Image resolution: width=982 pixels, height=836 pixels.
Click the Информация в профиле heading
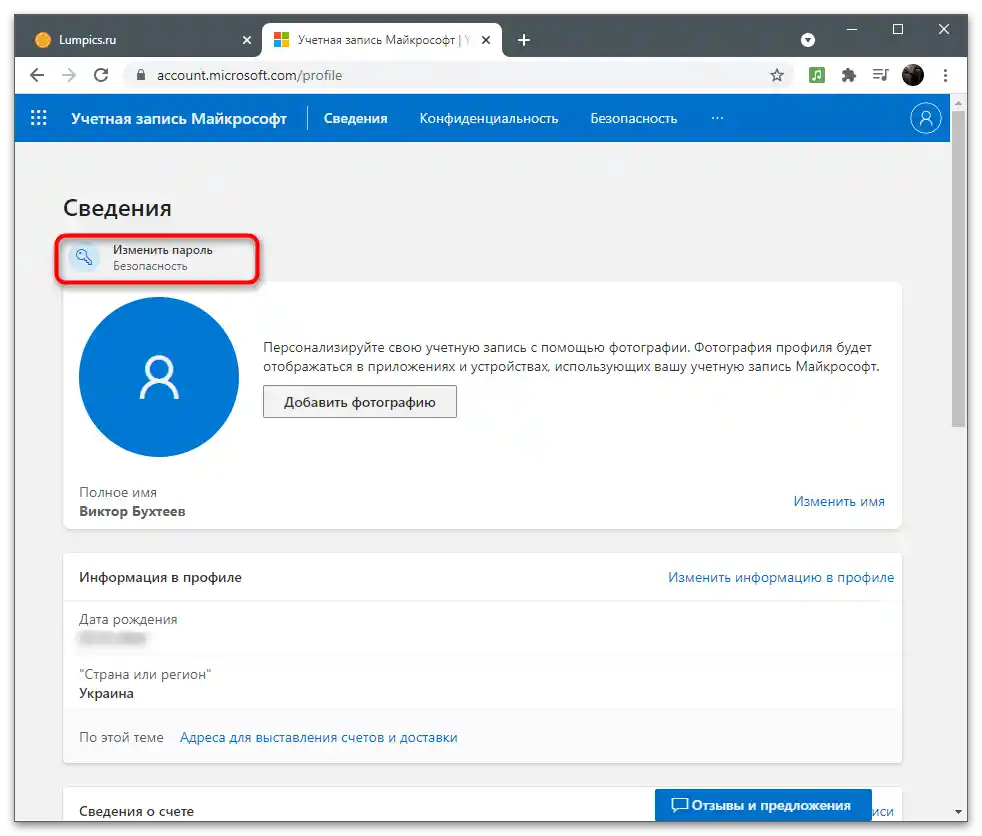coord(160,577)
